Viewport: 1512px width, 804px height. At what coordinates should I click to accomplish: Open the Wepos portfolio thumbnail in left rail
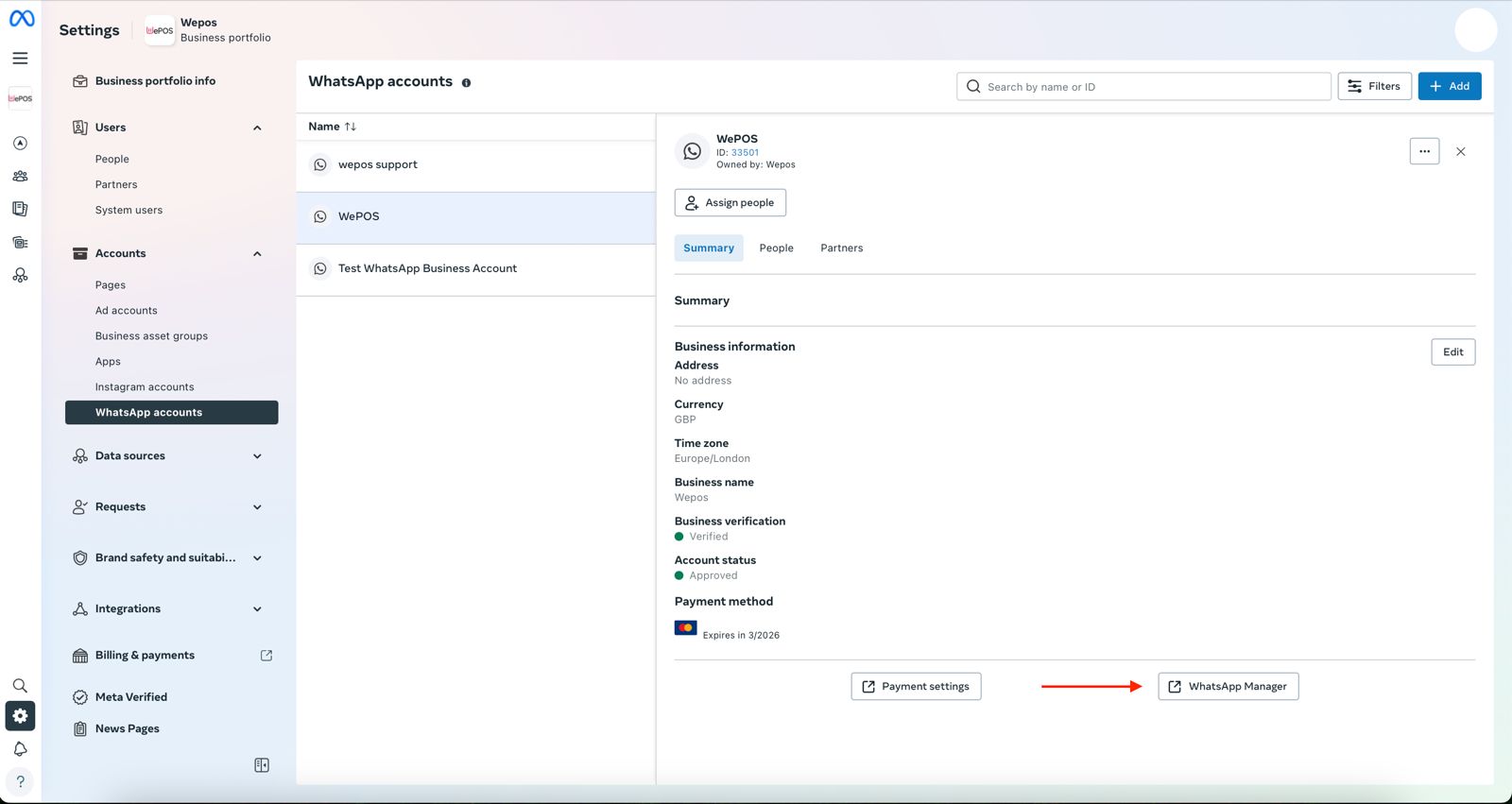20,98
